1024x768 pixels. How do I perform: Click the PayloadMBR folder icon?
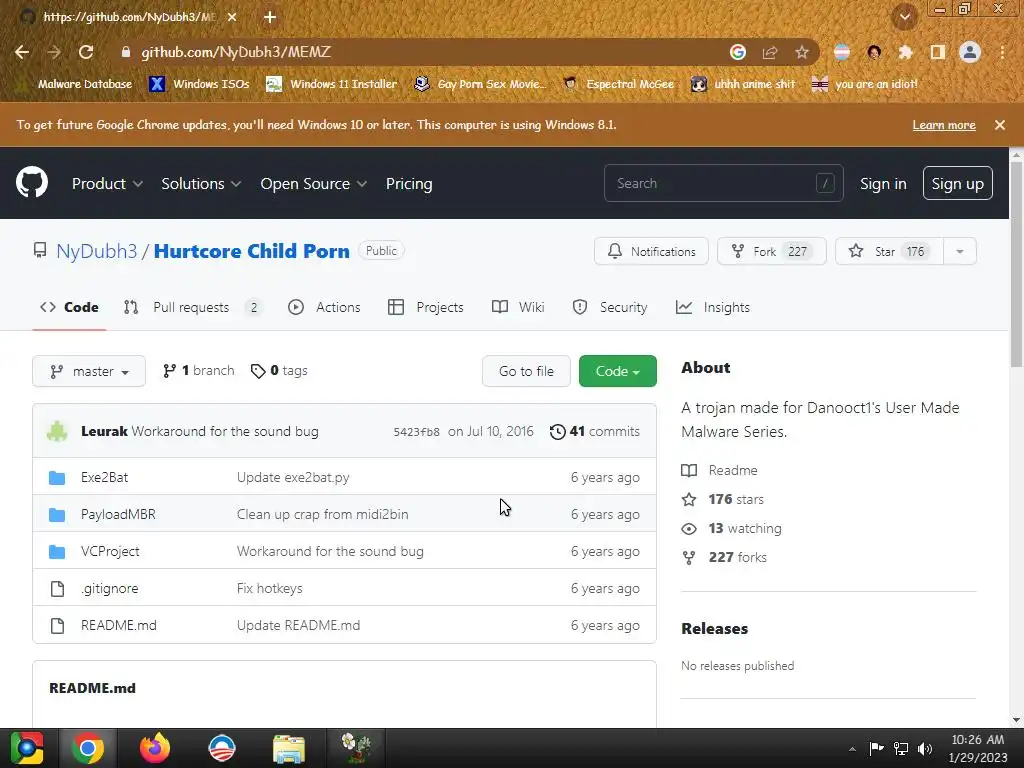[57, 515]
